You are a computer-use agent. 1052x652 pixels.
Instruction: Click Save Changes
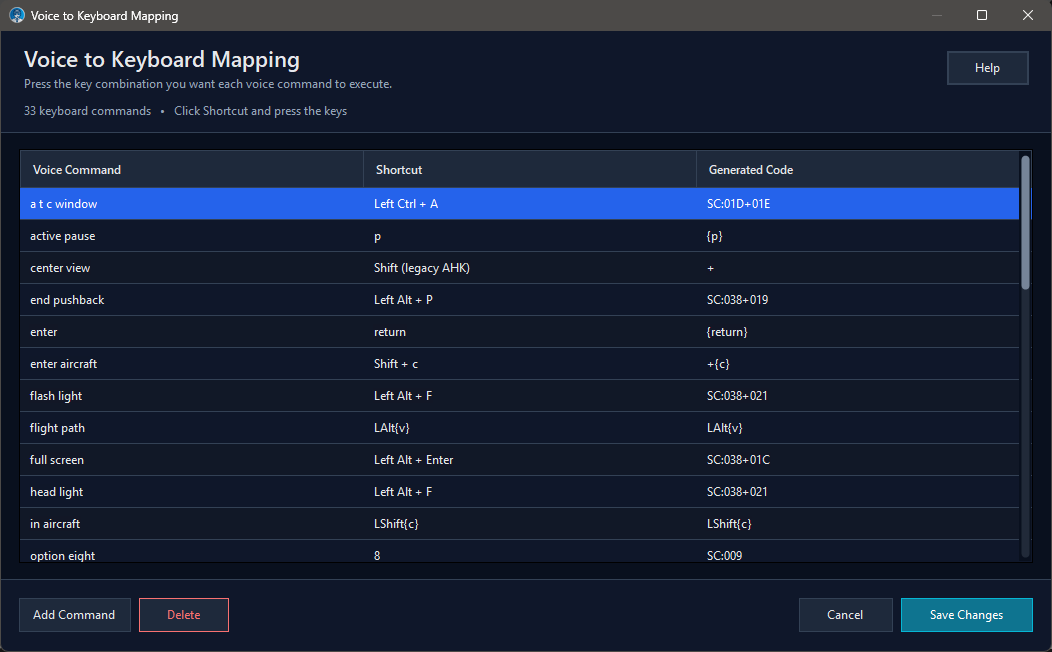pyautogui.click(x=966, y=614)
